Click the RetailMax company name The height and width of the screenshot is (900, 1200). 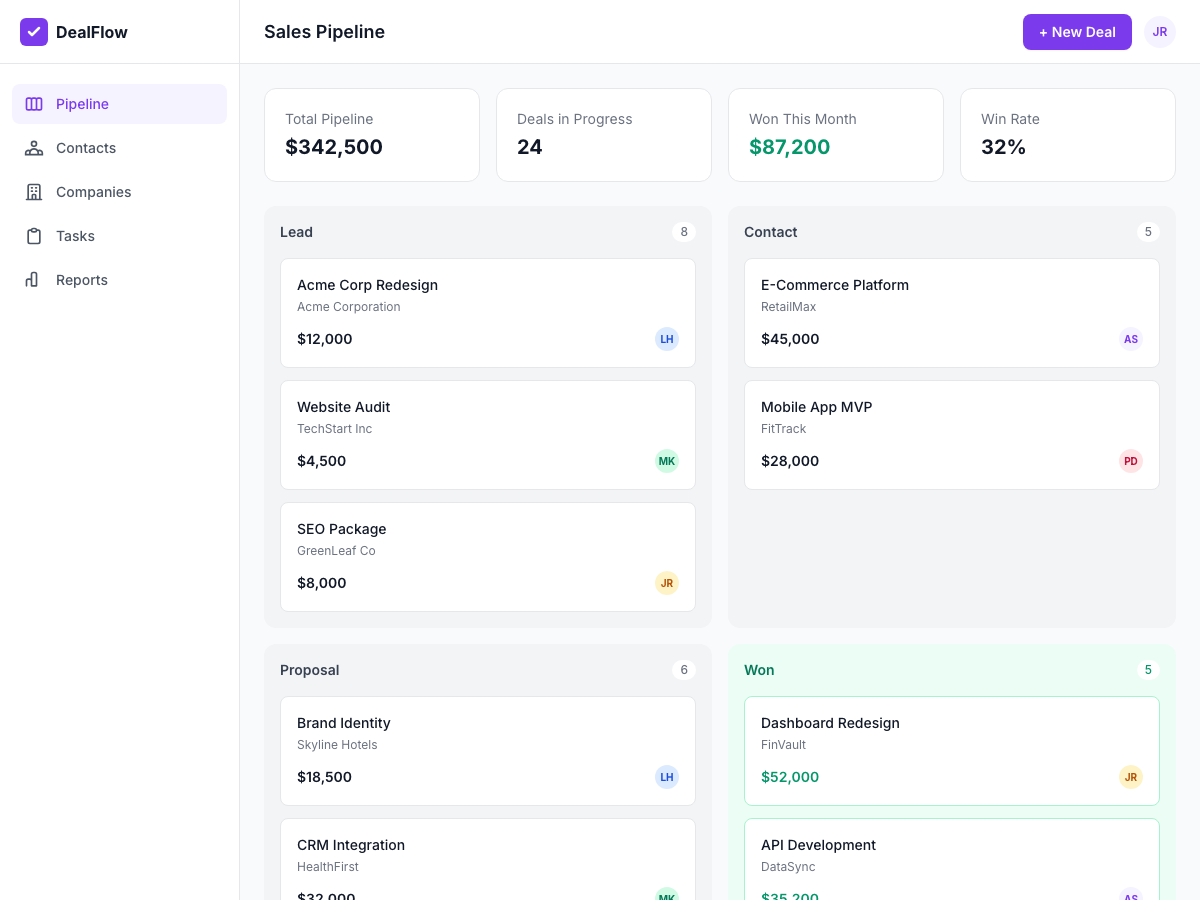coord(788,307)
